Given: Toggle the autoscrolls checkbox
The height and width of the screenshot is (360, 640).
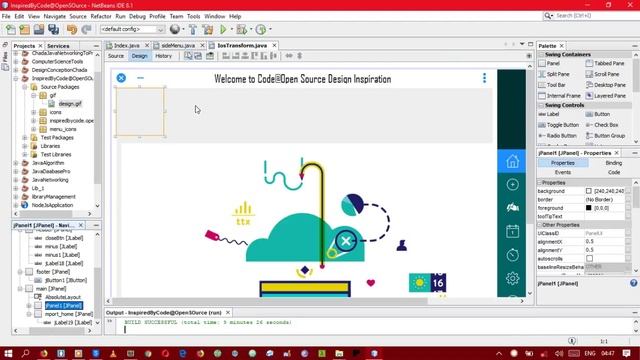Looking at the screenshot, I should coord(589,258).
